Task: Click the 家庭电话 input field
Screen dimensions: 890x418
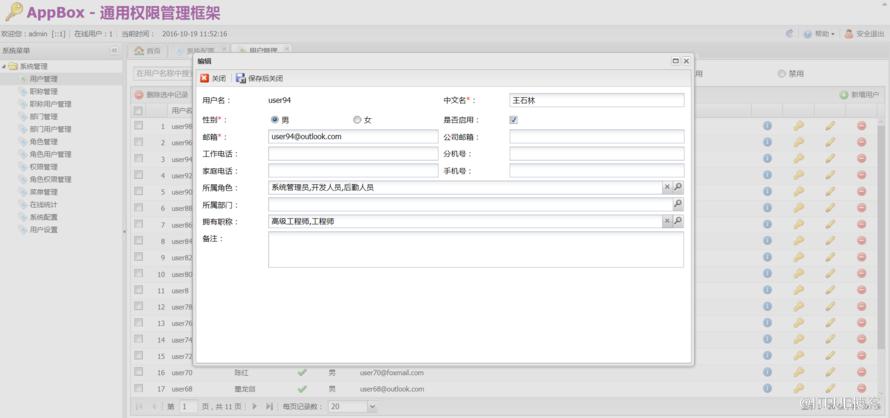Action: point(353,171)
